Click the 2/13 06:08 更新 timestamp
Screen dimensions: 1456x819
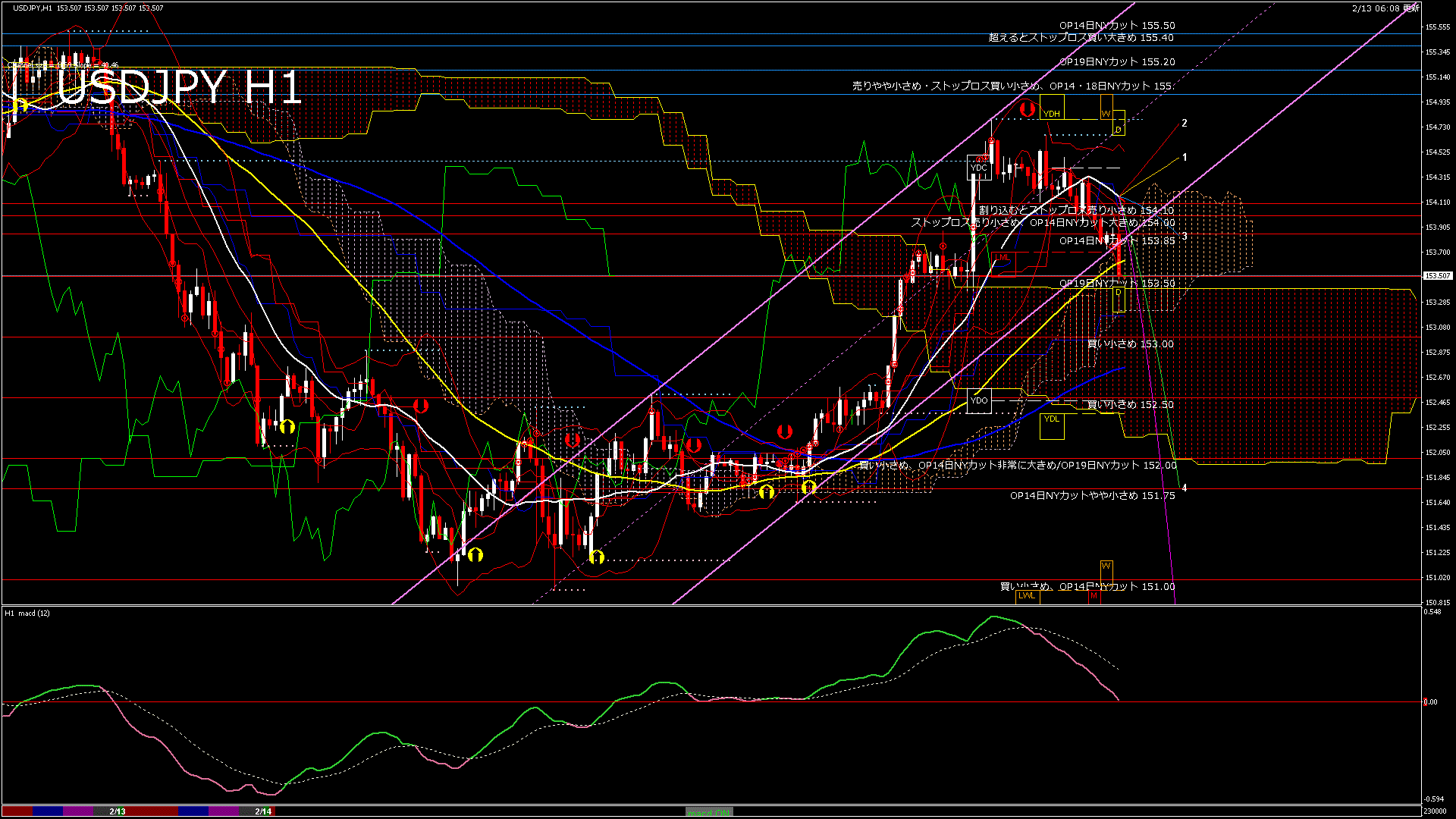[x=1385, y=8]
